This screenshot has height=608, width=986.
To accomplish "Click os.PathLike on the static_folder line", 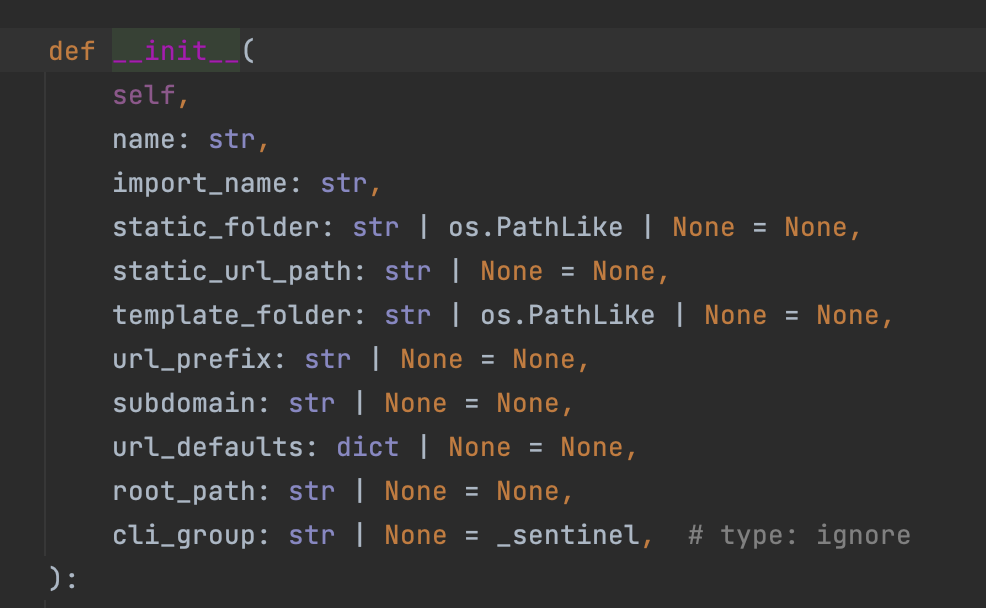I will 535,228.
